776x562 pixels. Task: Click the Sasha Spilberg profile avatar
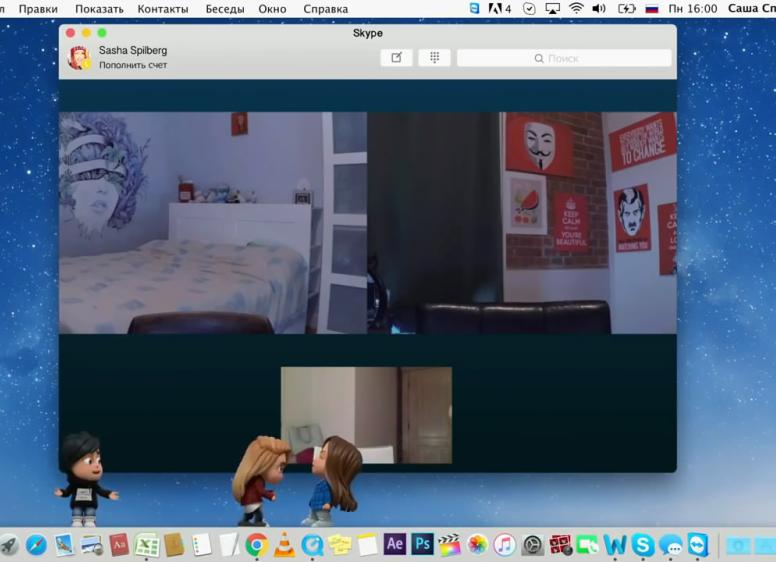(79, 57)
